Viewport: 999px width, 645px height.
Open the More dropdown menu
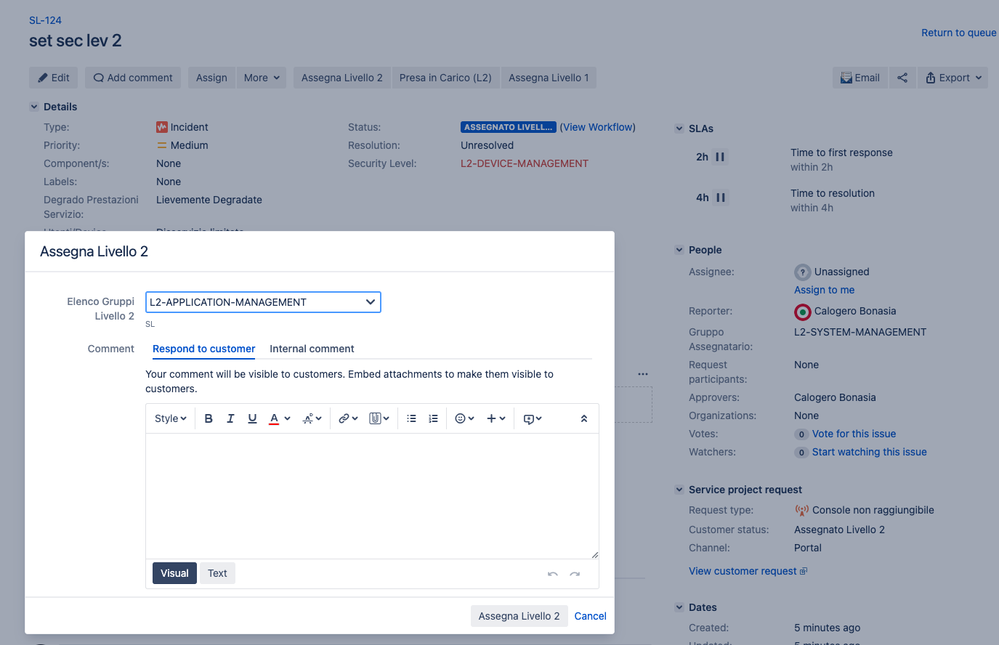(261, 78)
